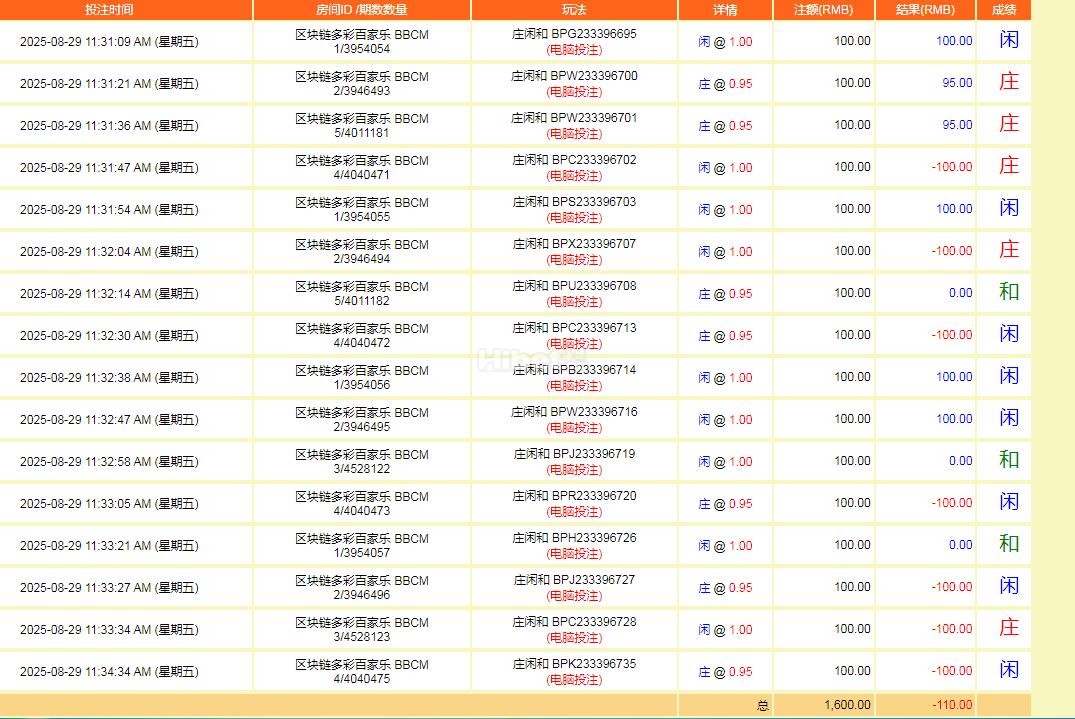
Task: Click the 房间ID/期数数量 column header
Action: (361, 10)
